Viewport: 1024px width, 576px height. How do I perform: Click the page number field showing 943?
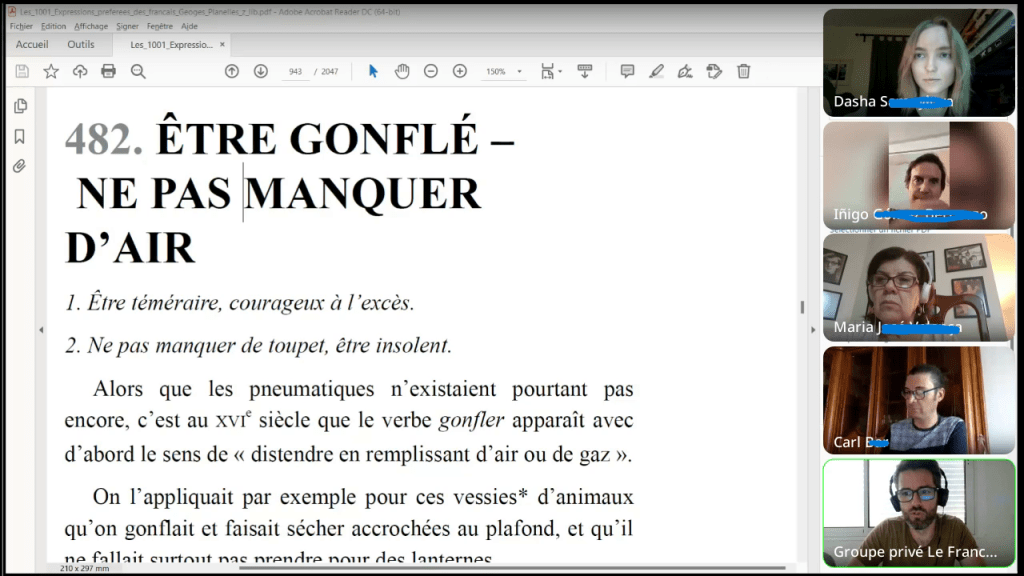(295, 71)
